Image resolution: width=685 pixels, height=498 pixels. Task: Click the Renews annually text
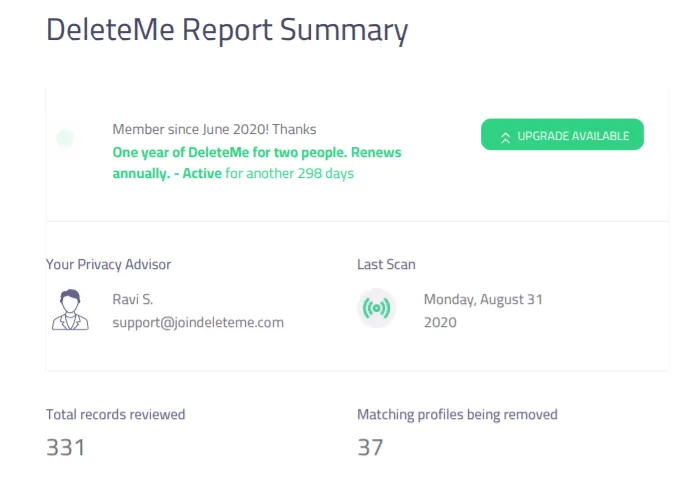click(x=257, y=163)
